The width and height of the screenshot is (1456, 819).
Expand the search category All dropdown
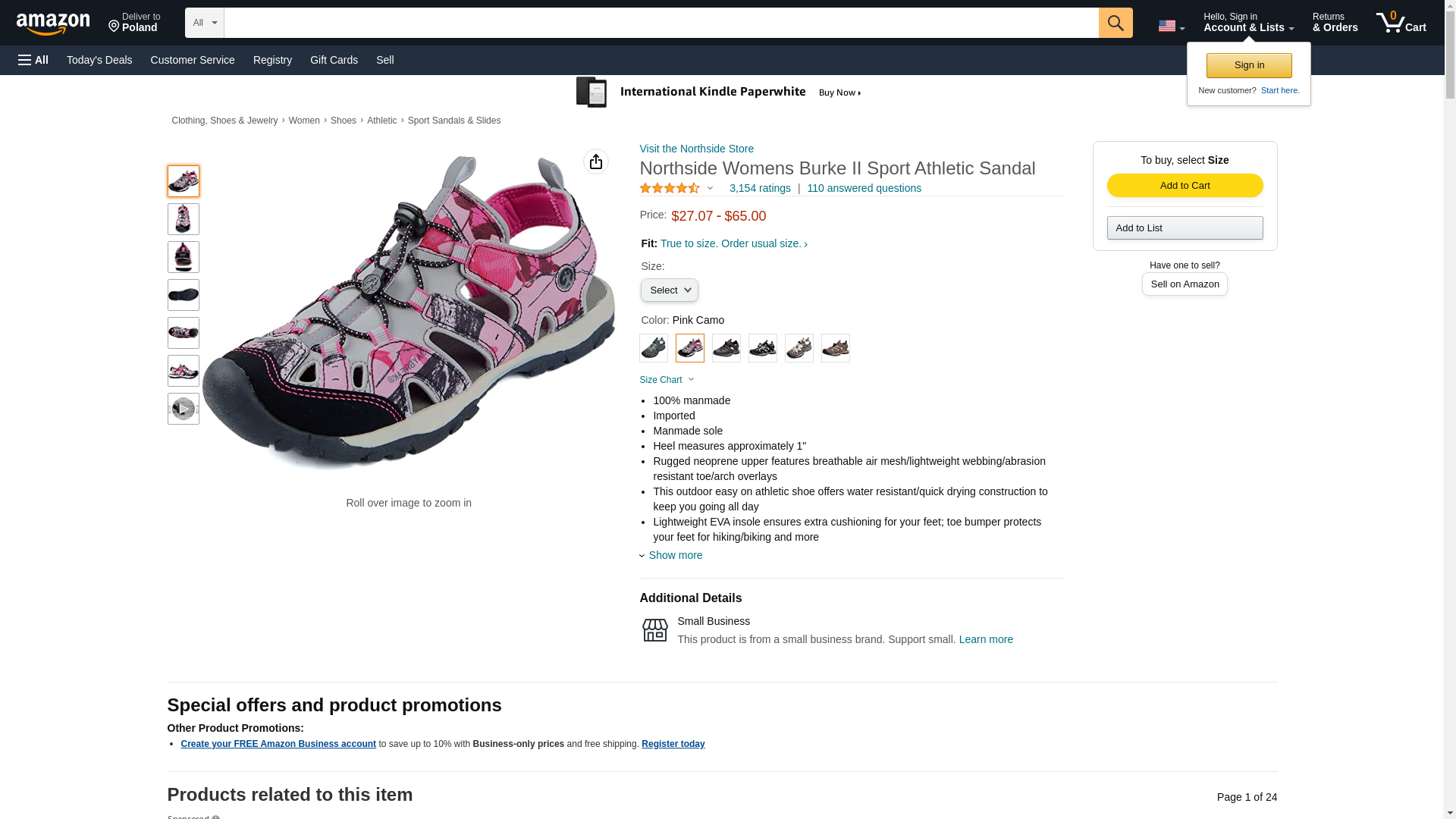[x=204, y=23]
